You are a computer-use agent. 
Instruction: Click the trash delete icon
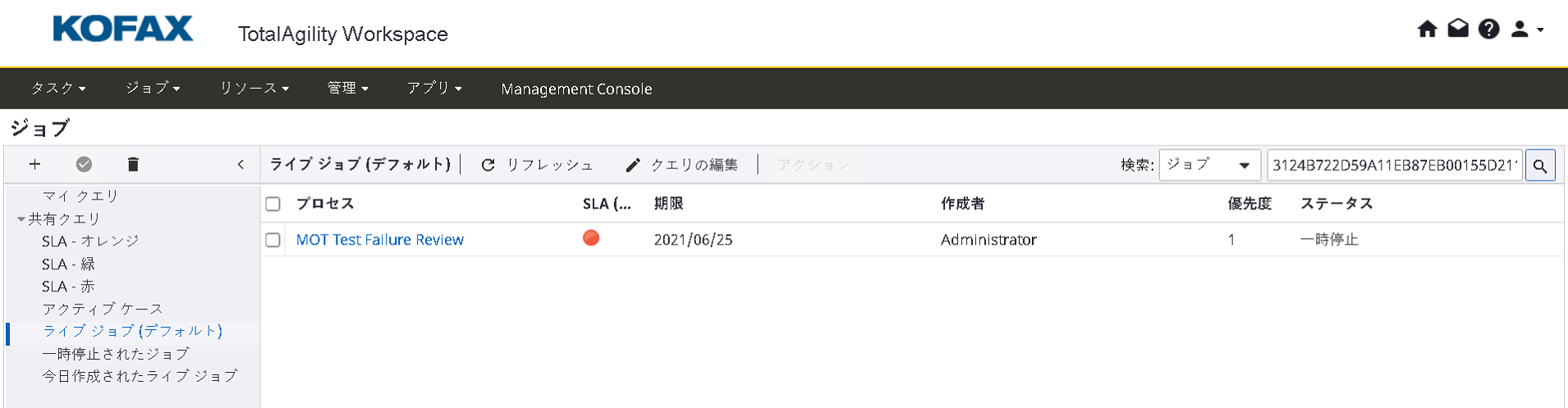pos(133,165)
